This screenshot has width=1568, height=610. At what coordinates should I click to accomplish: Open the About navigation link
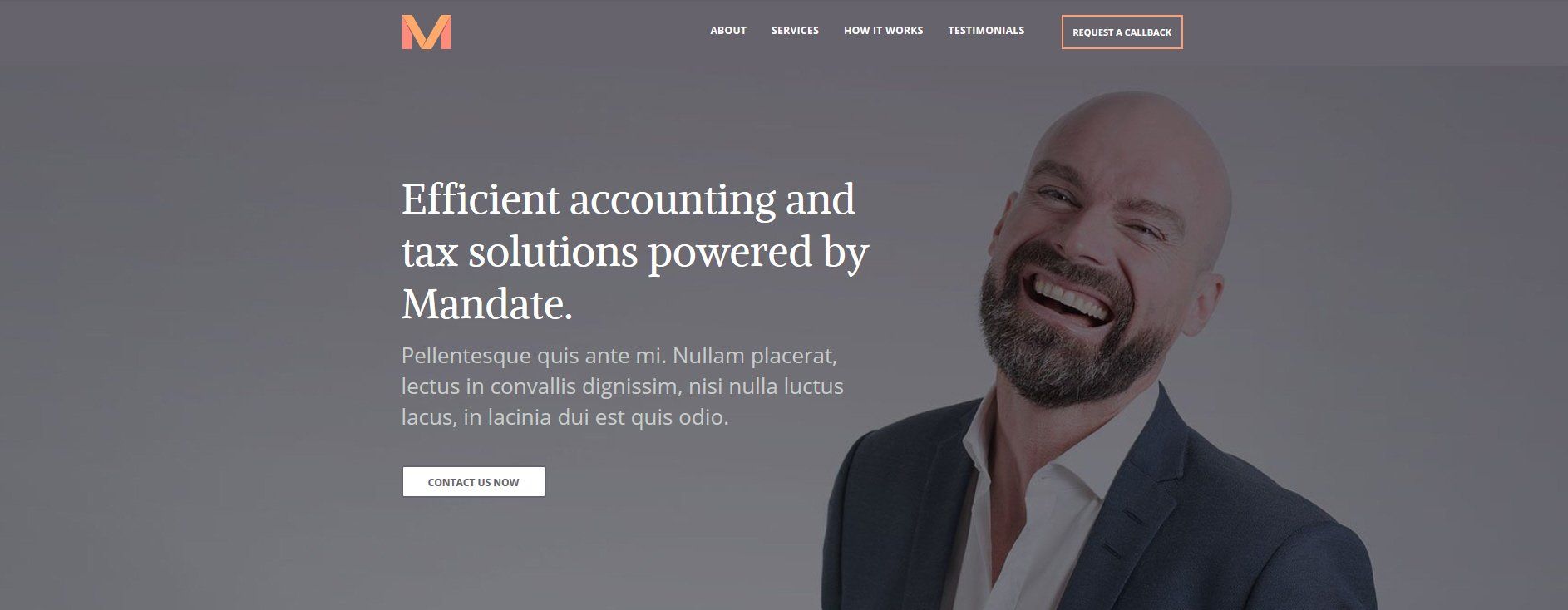pyautogui.click(x=727, y=31)
